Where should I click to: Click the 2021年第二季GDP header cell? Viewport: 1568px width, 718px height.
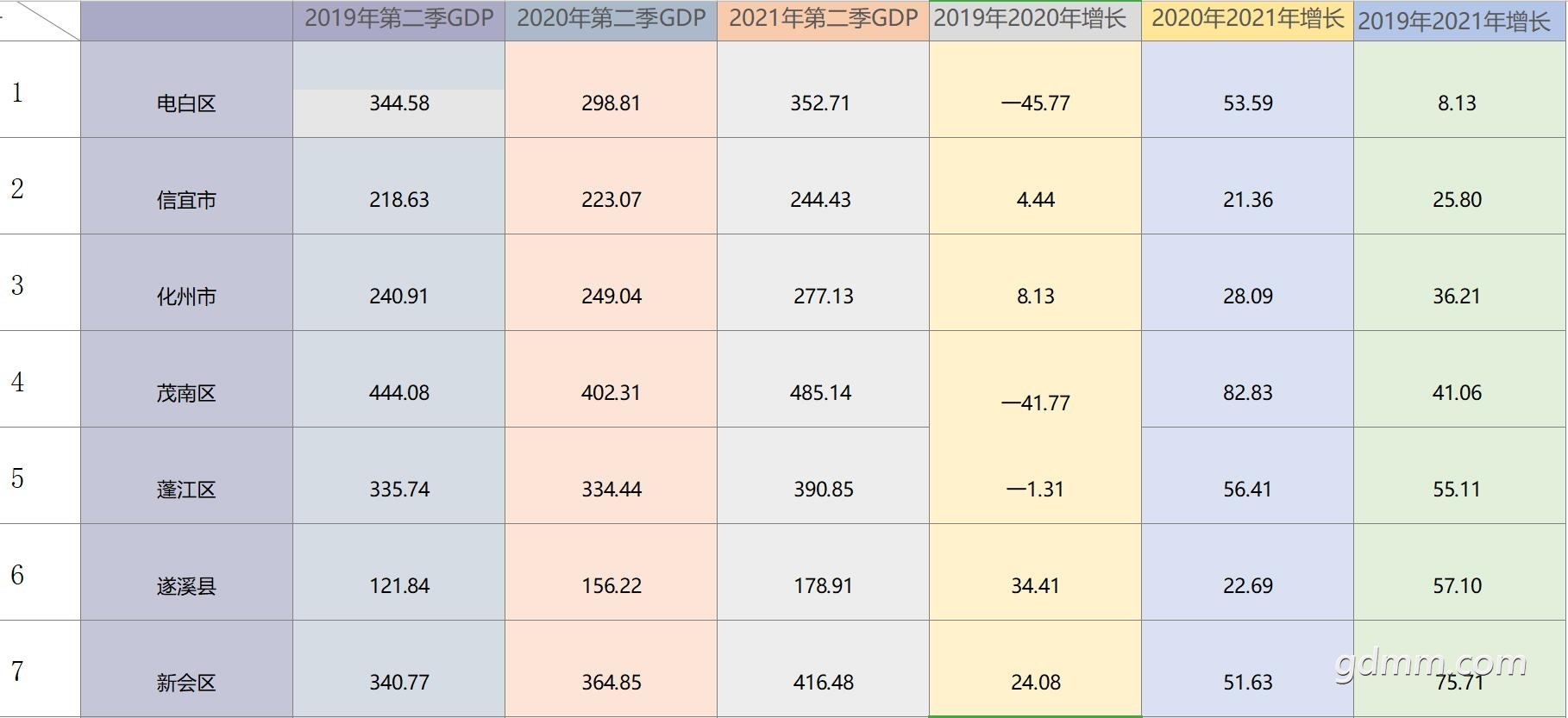(823, 20)
